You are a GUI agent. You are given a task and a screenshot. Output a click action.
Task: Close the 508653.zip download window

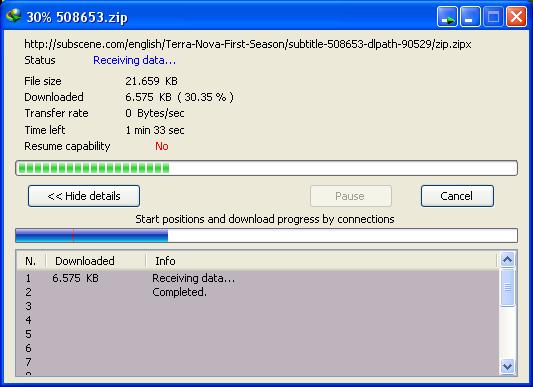pyautogui.click(x=516, y=16)
